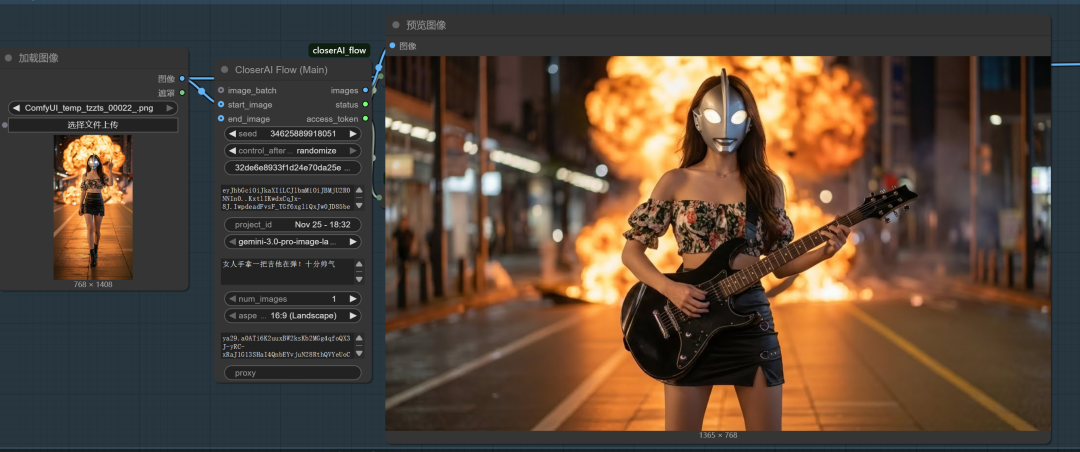Click the image_batch input socket
Viewport: 1080px width, 452px height.
pos(221,90)
